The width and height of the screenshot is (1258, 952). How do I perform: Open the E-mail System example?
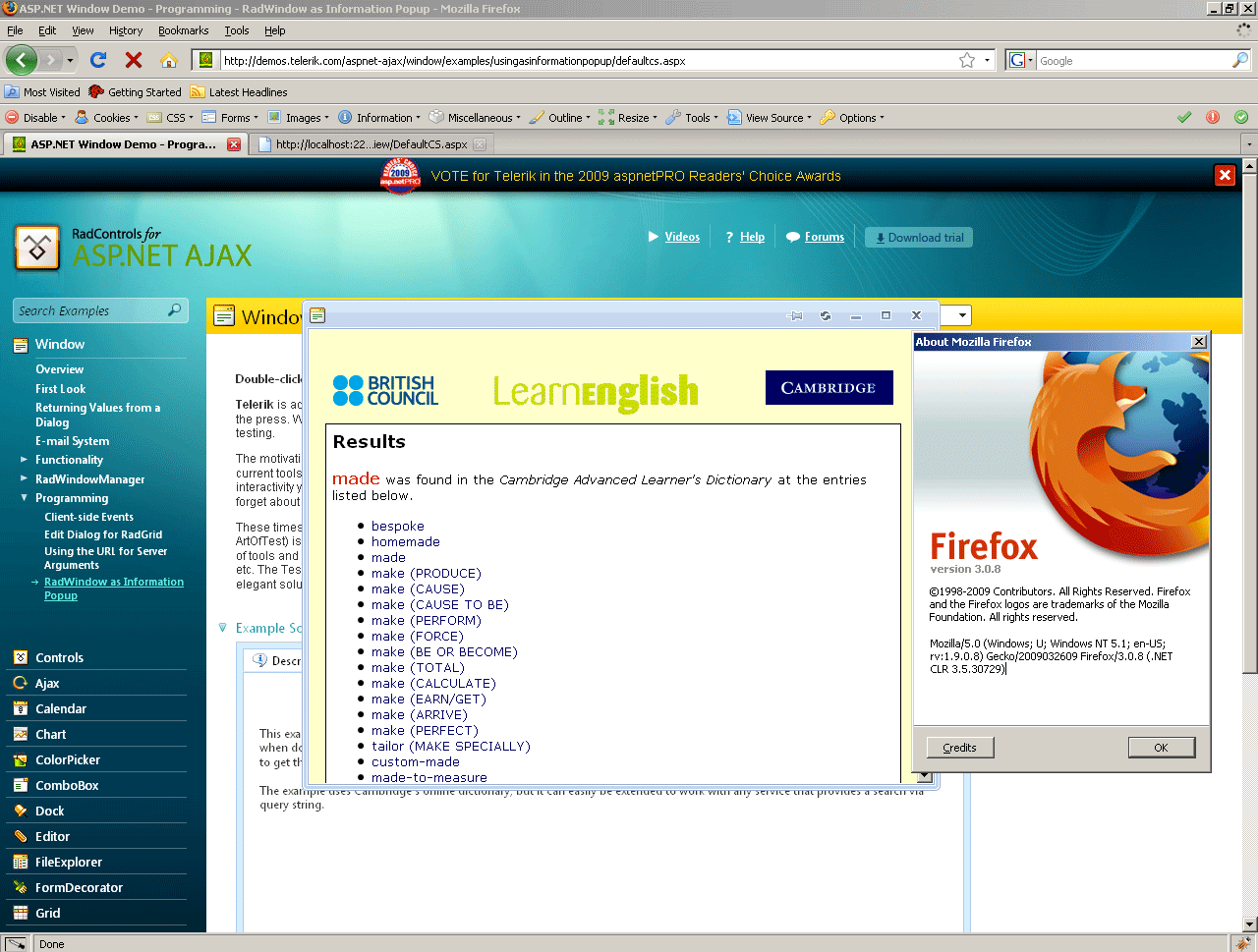pos(73,441)
